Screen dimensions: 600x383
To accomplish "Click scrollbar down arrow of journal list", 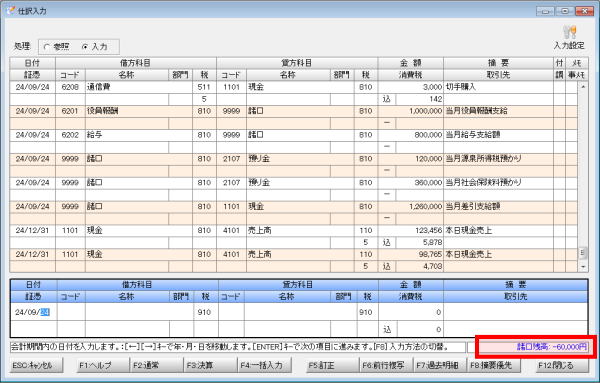I will 583,267.
